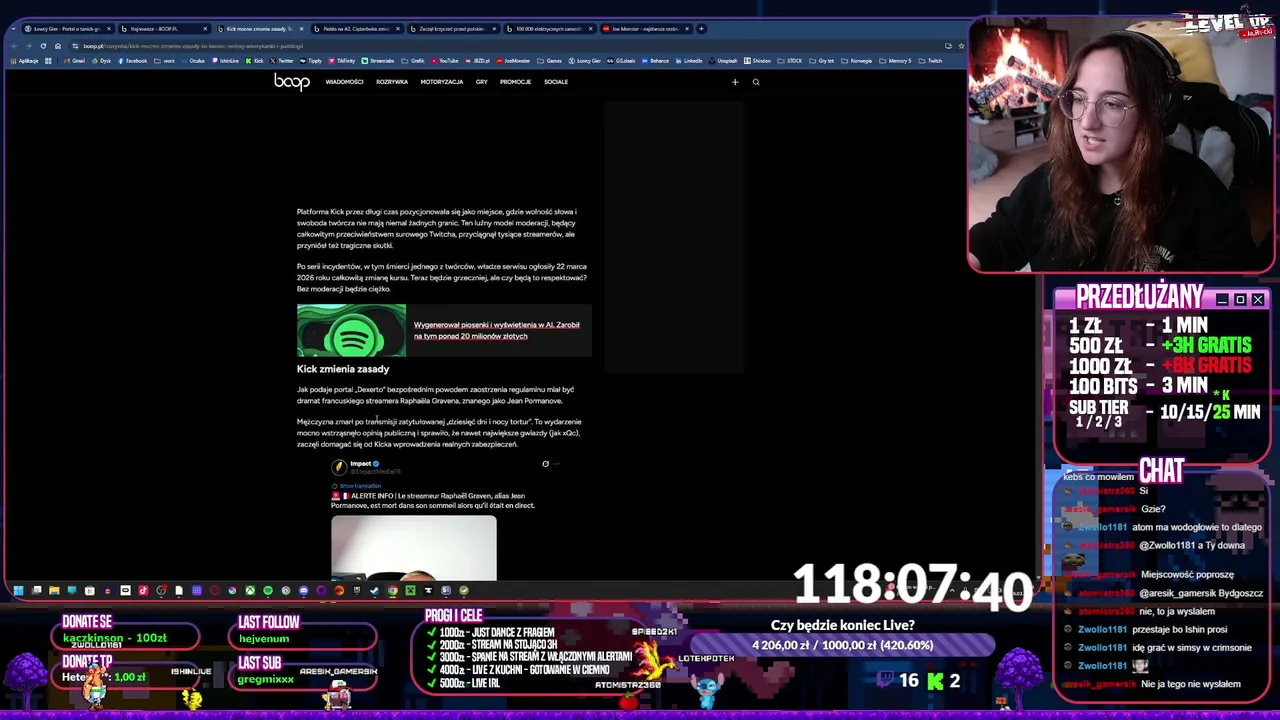
Task: Open the Windows Start menu
Action: [x=18, y=590]
